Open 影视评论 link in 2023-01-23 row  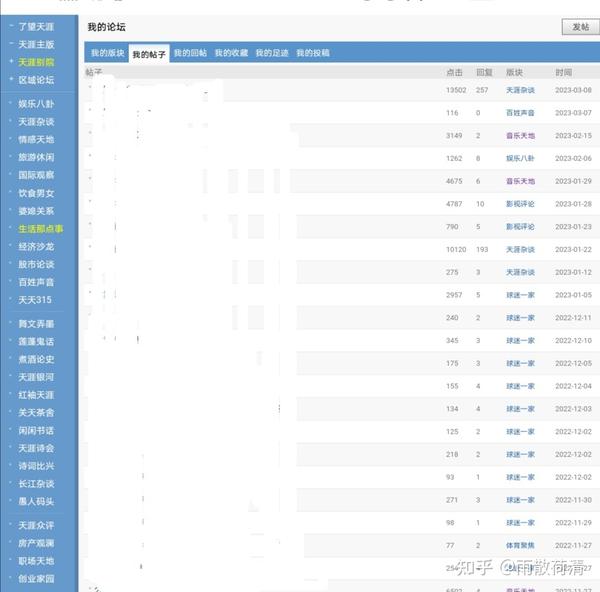[520, 227]
